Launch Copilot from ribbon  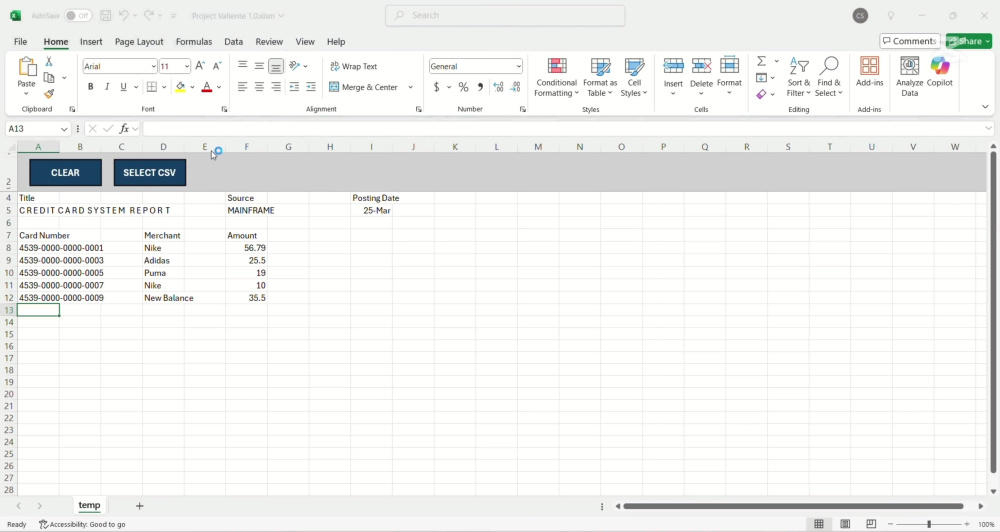click(939, 71)
